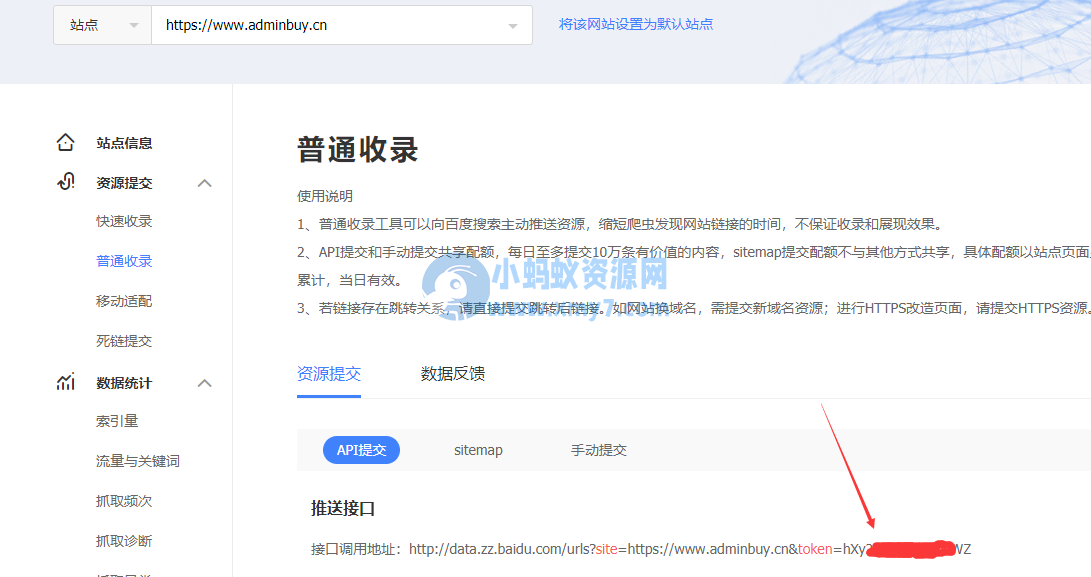
Task: Click the 数据统计 chart icon
Action: [65, 382]
